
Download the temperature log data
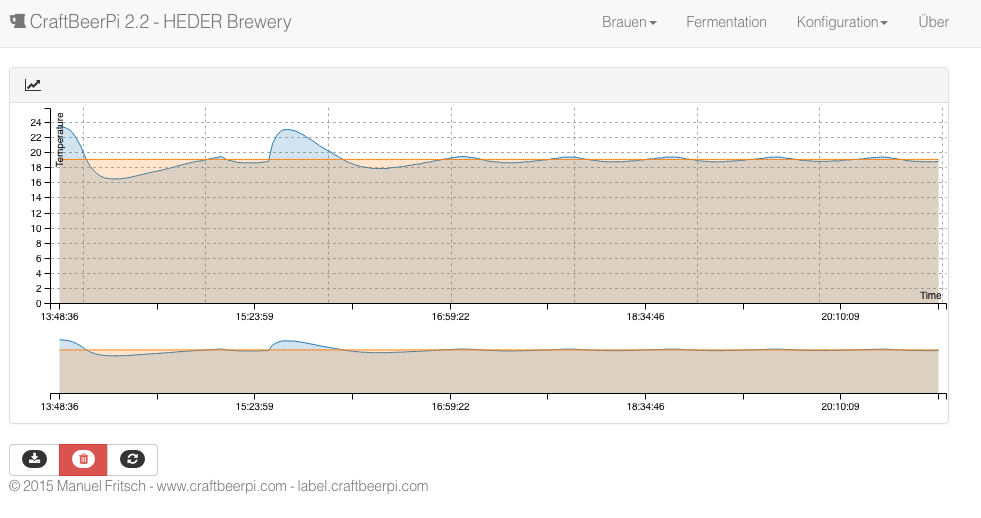click(34, 459)
